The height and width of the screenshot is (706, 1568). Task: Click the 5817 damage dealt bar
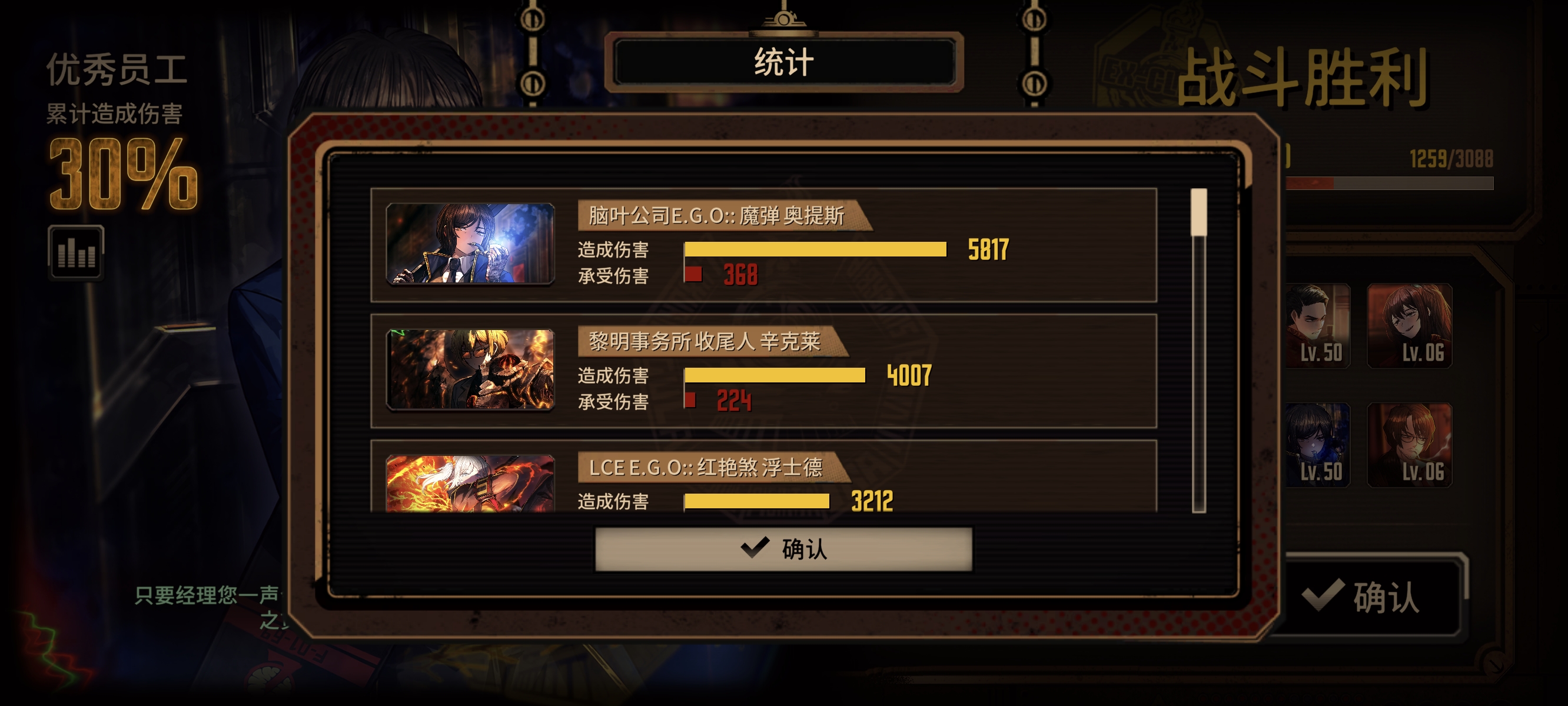(815, 249)
